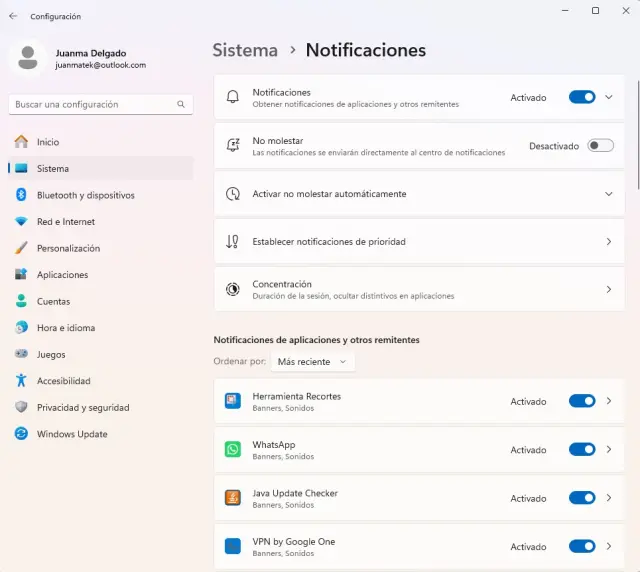Click the Java Update Checker icon
Viewport: 640px width, 572px height.
pyautogui.click(x=233, y=498)
